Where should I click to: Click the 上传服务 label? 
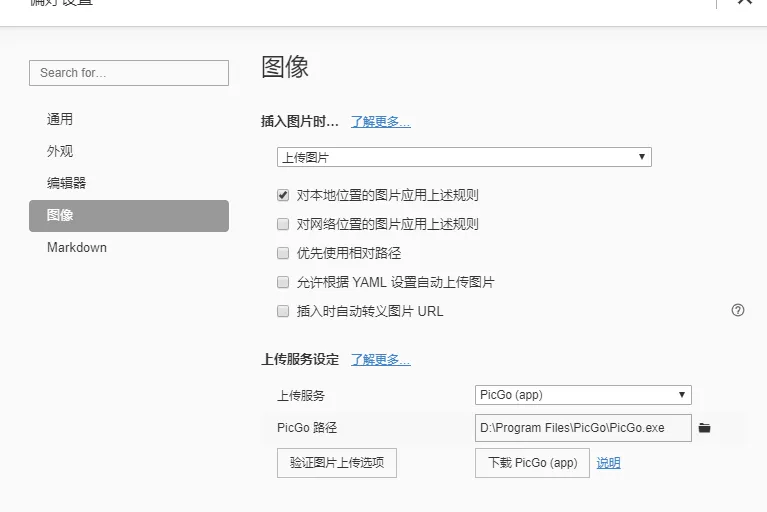(x=301, y=396)
